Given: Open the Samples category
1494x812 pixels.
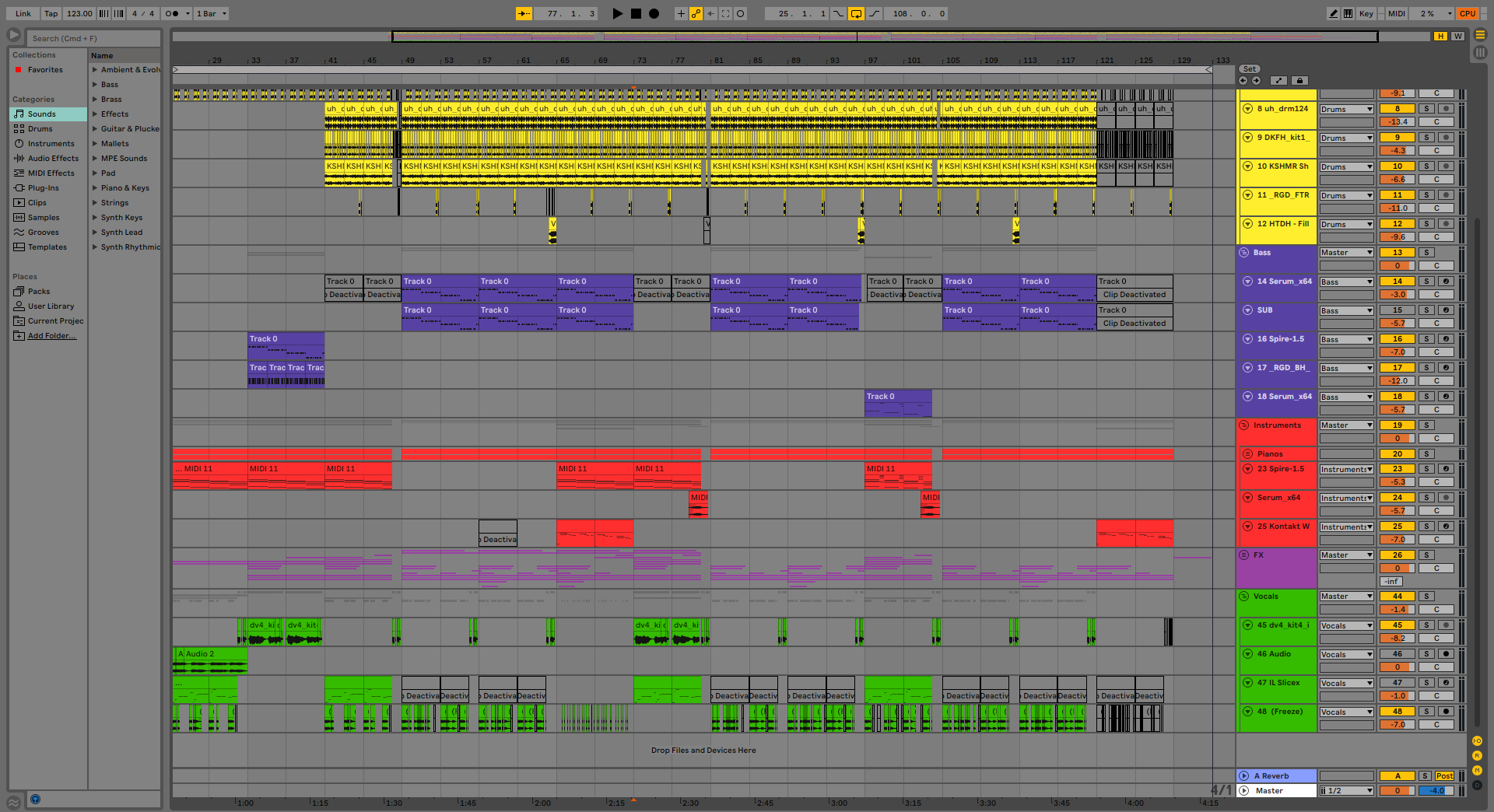Looking at the screenshot, I should click(48, 218).
